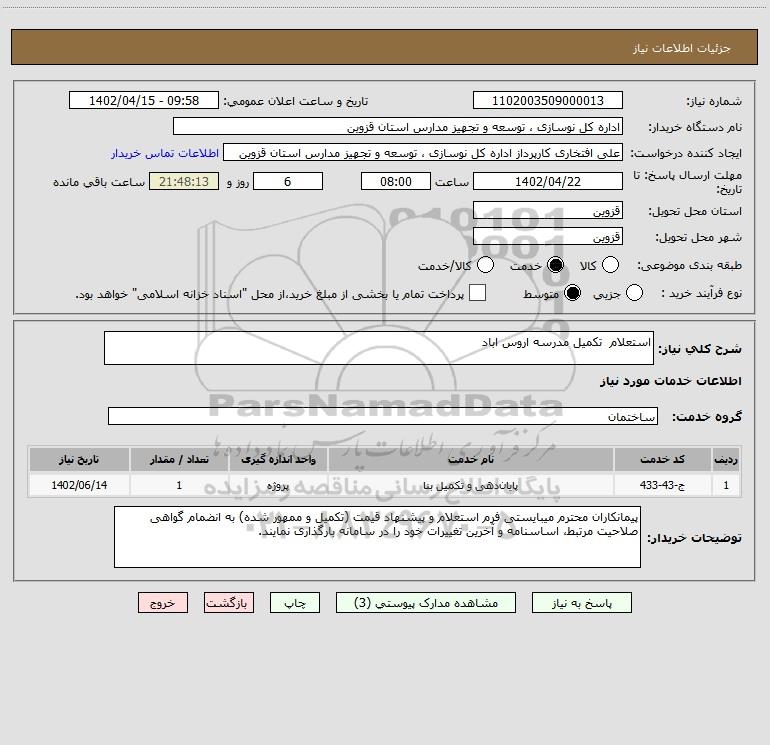
Task: Click the بازگشت back button
Action: [x=229, y=603]
